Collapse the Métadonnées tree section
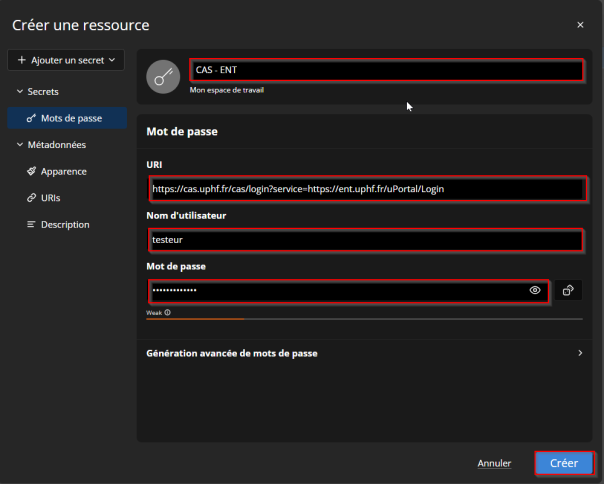604x484 pixels. (x=20, y=145)
